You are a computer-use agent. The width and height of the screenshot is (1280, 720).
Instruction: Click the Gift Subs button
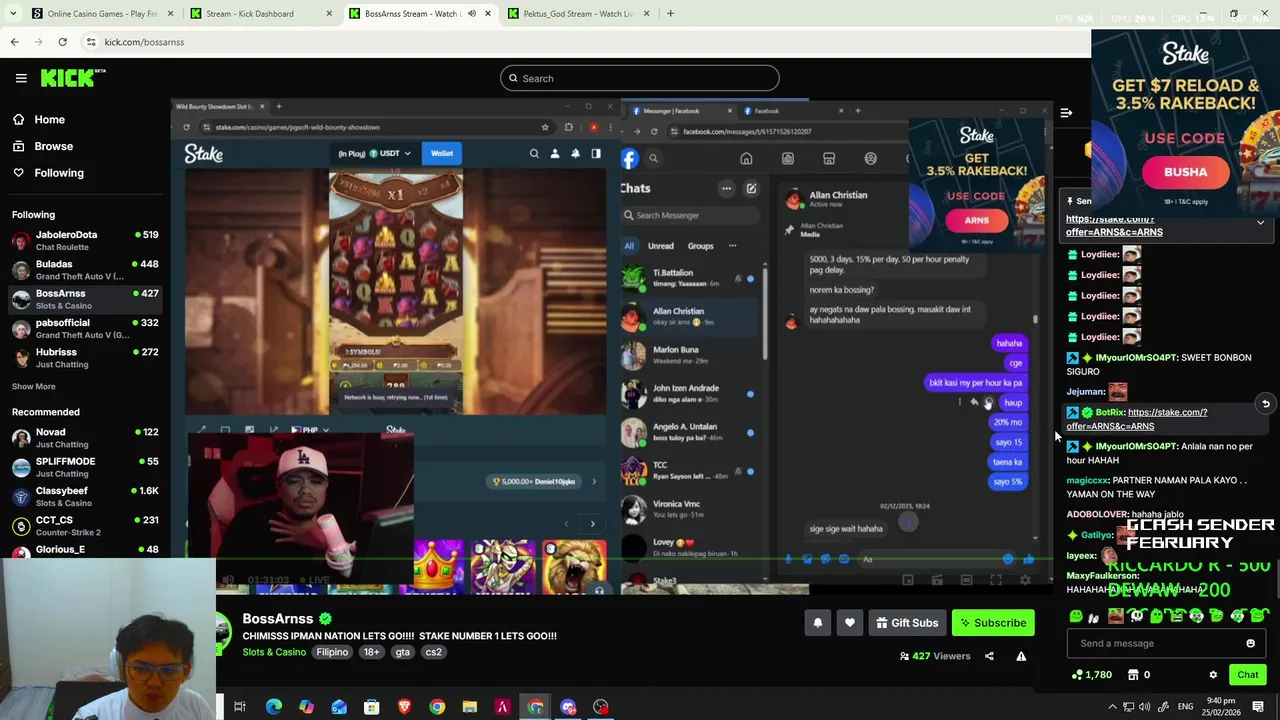coord(907,623)
